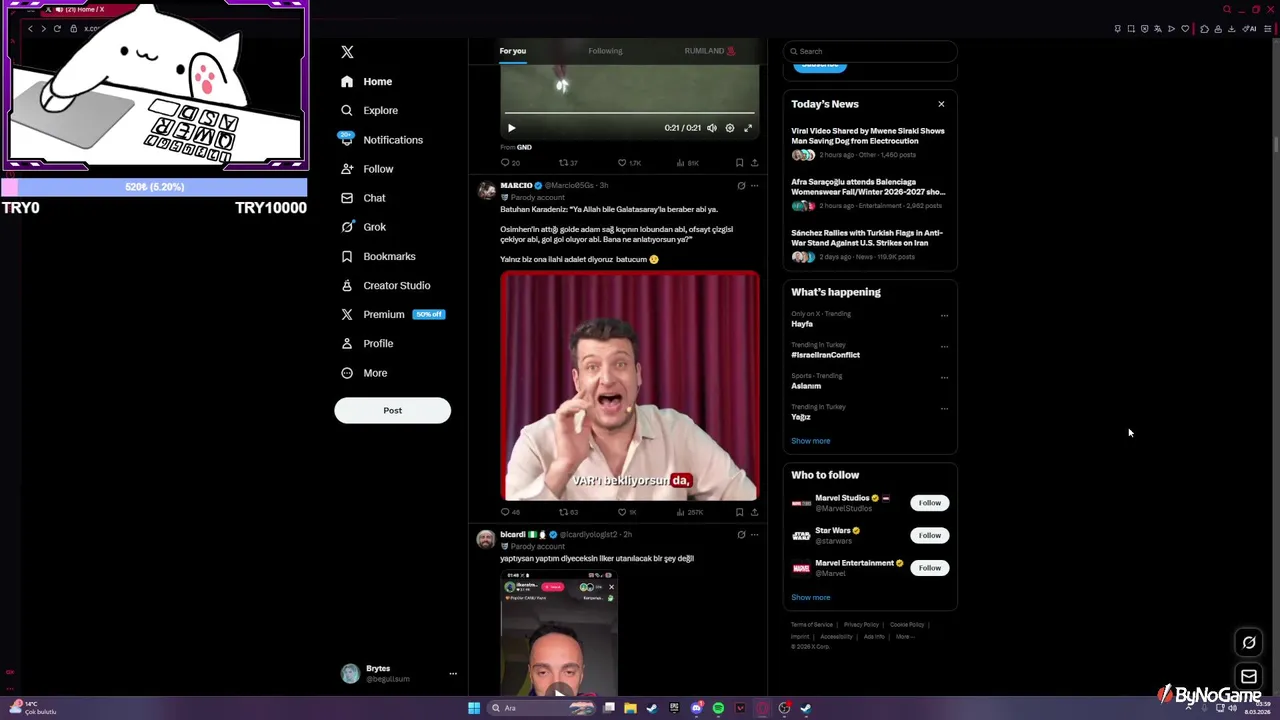Close the Today's News panel
The image size is (1280, 720).
[941, 104]
